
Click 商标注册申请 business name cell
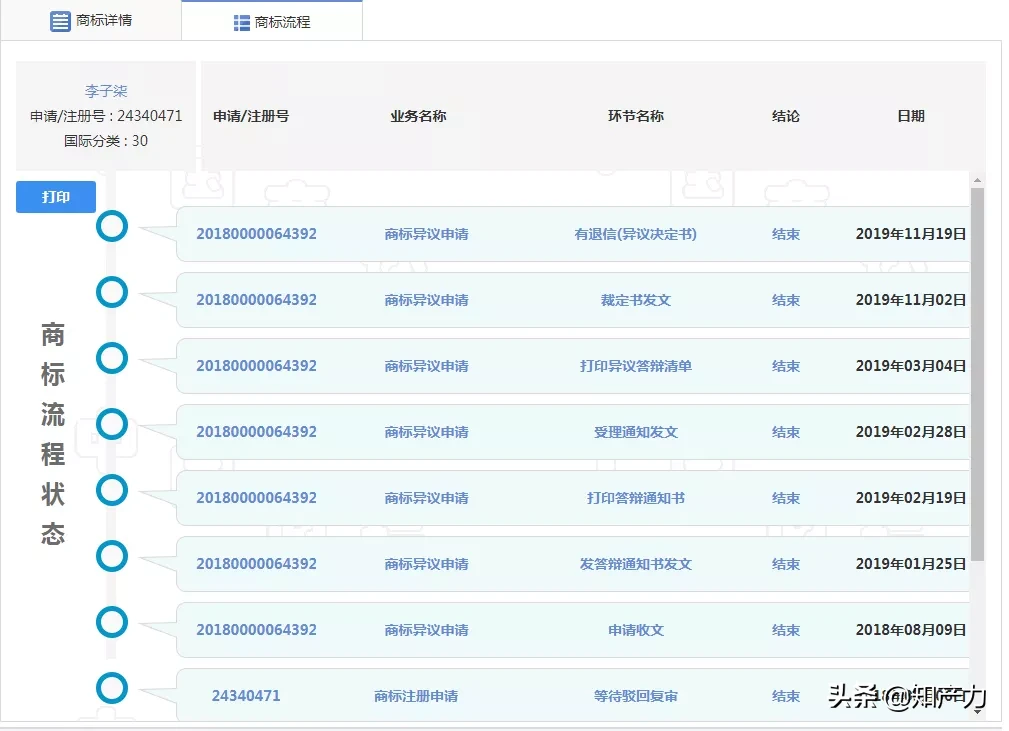[416, 696]
